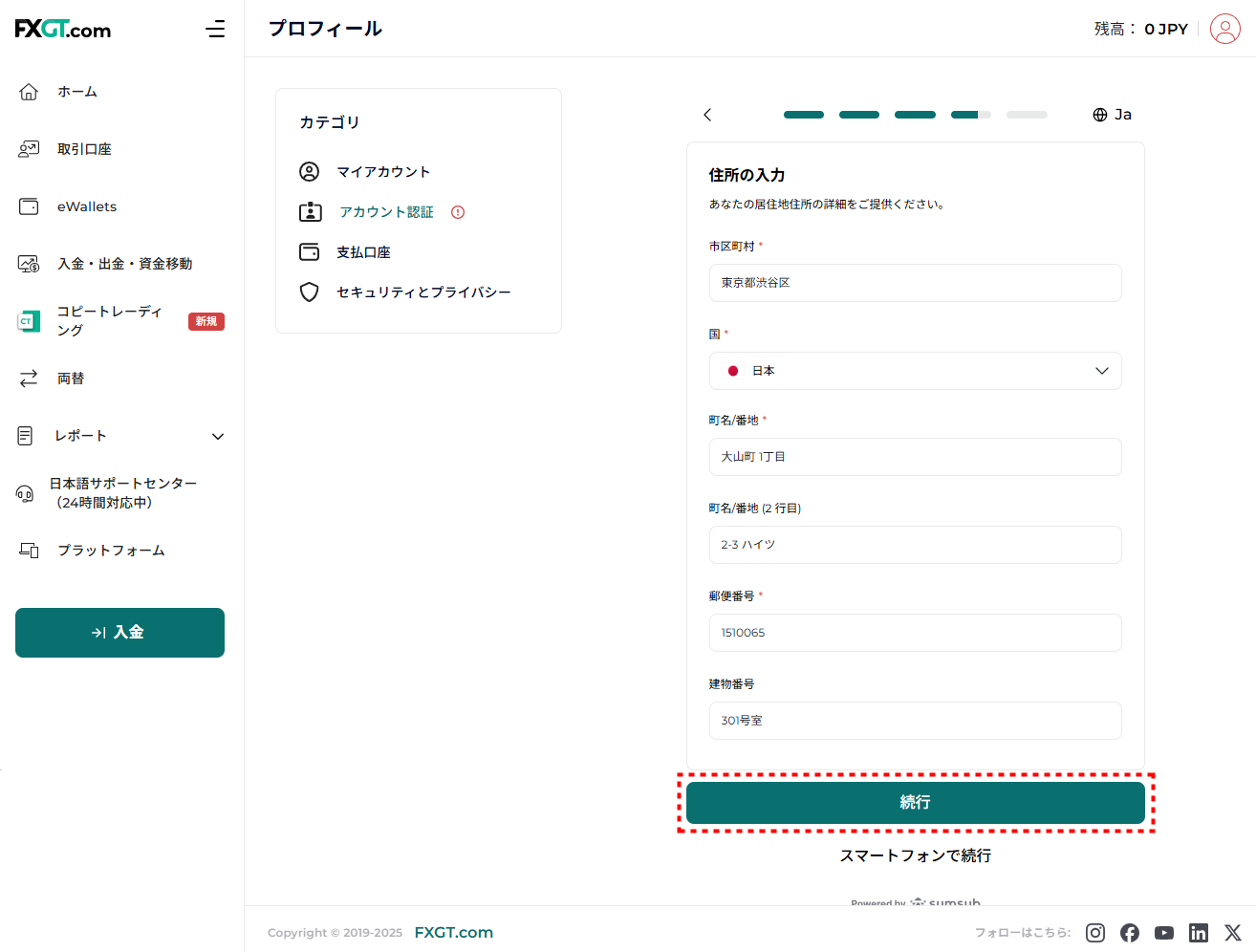Click スマートフォンで続行 link
This screenshot has height=952, width=1256.
click(x=915, y=855)
